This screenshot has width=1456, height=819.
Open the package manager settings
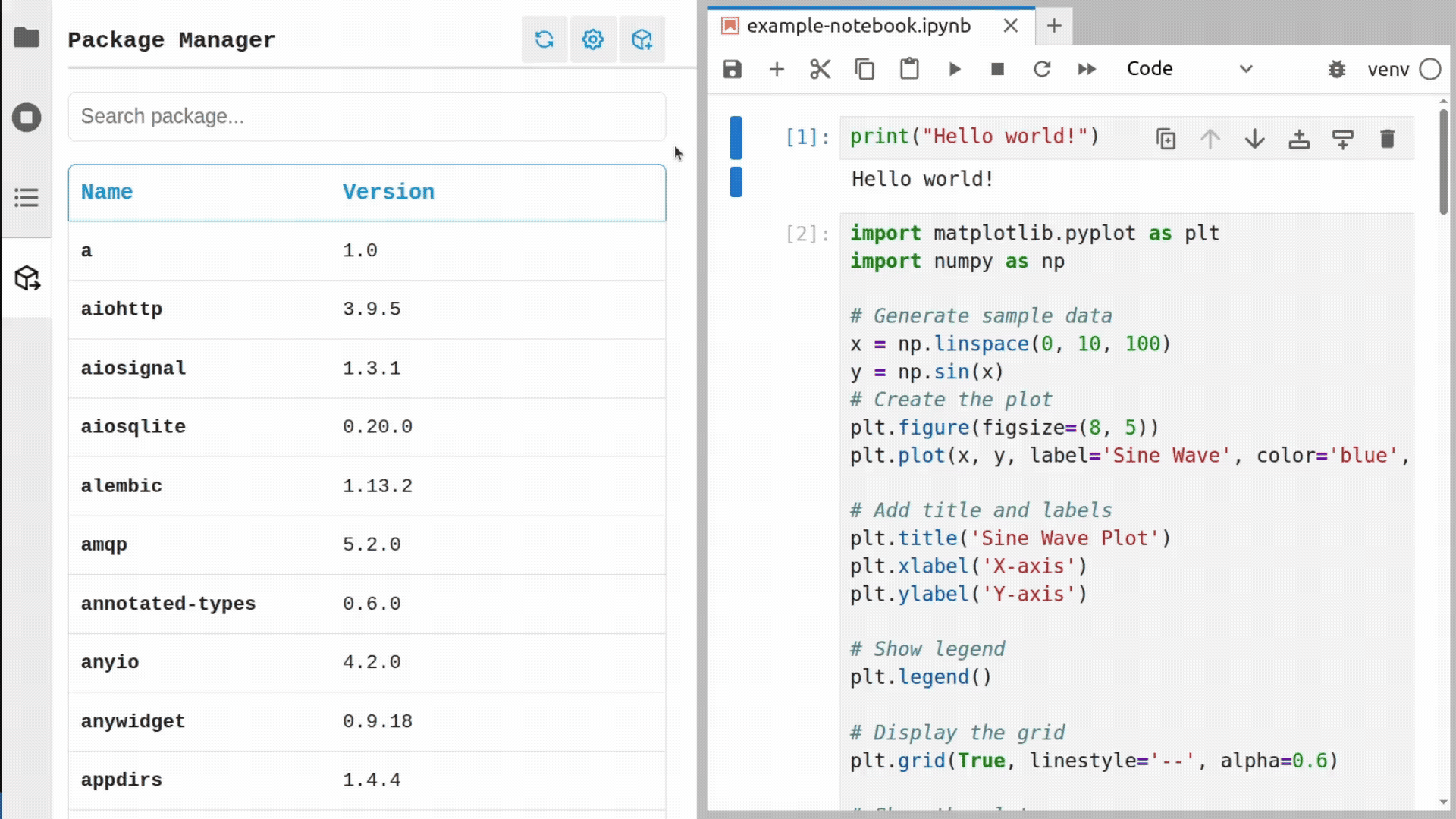[x=593, y=39]
